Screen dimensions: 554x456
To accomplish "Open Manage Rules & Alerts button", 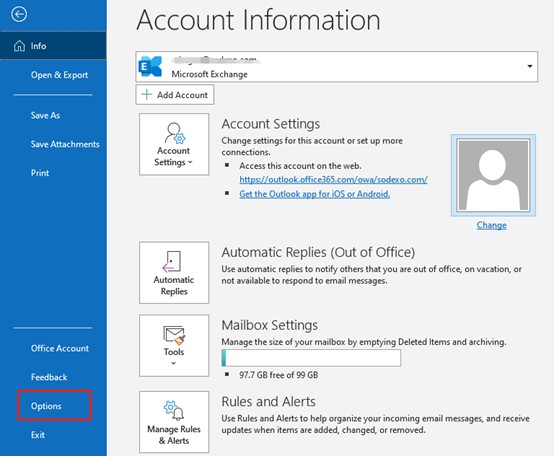I will pyautogui.click(x=174, y=422).
